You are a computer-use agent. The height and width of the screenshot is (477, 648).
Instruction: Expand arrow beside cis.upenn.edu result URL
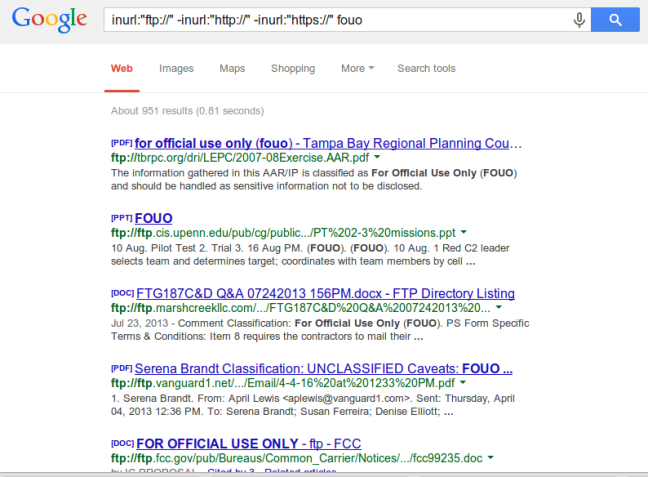[x=463, y=232]
